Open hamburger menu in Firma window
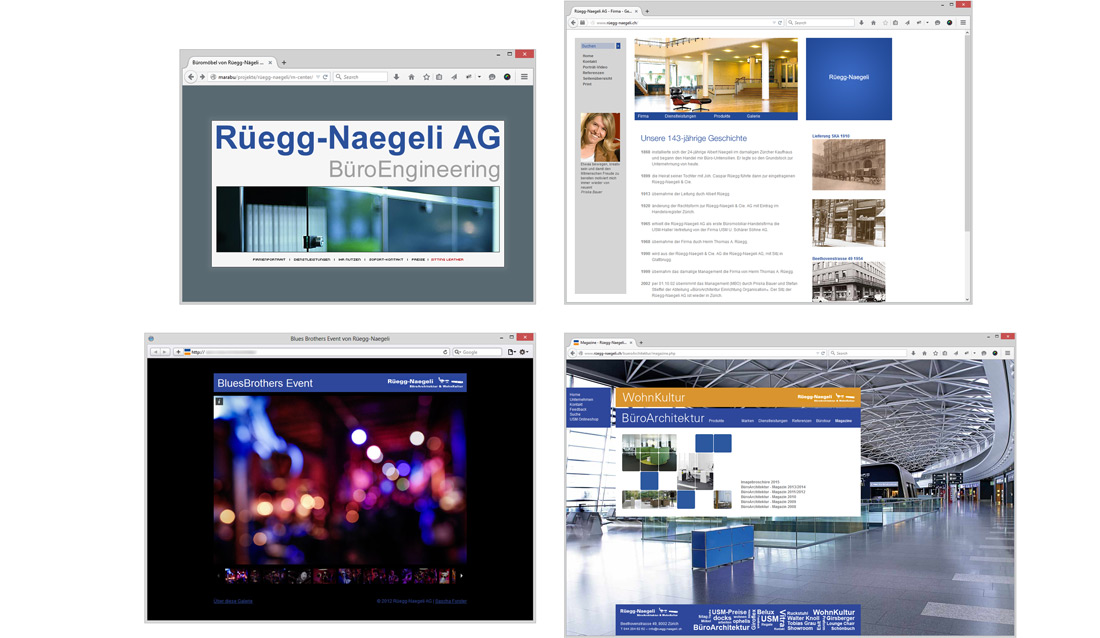Screen dimensions: 1100x638 [x=962, y=22]
